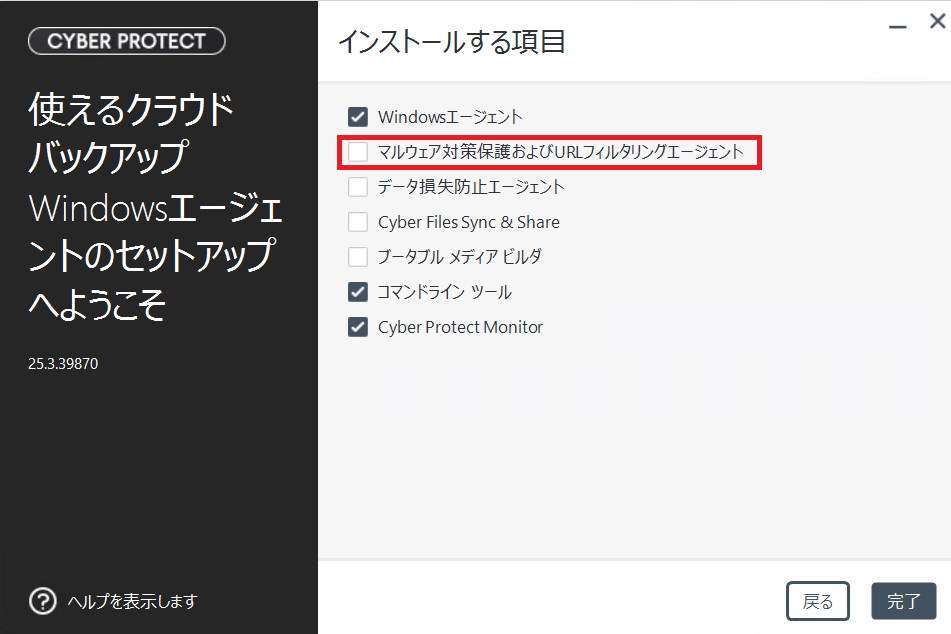The height and width of the screenshot is (634, 951).
Task: Check the Cyber Files Sync & Share box
Action: pyautogui.click(x=358, y=222)
